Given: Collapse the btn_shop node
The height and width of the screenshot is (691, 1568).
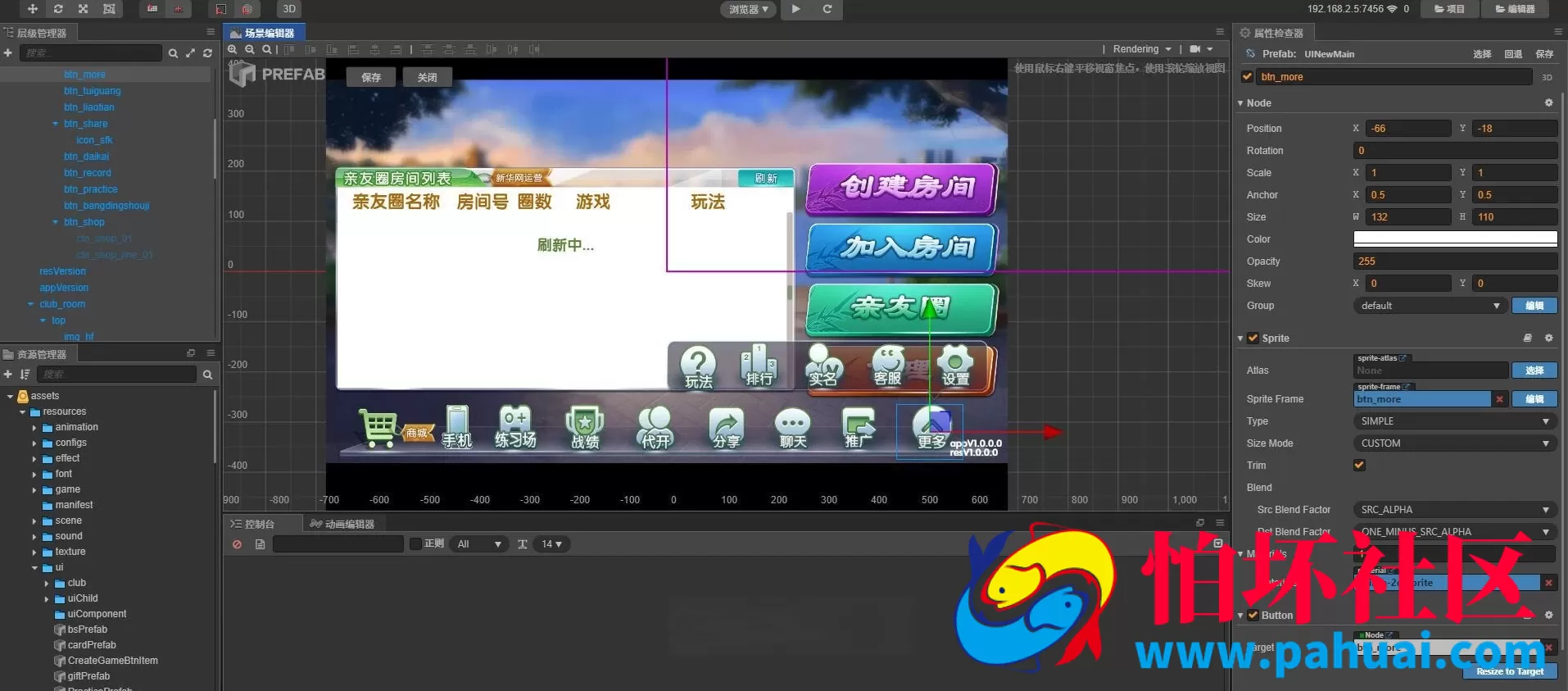Looking at the screenshot, I should pyautogui.click(x=55, y=222).
